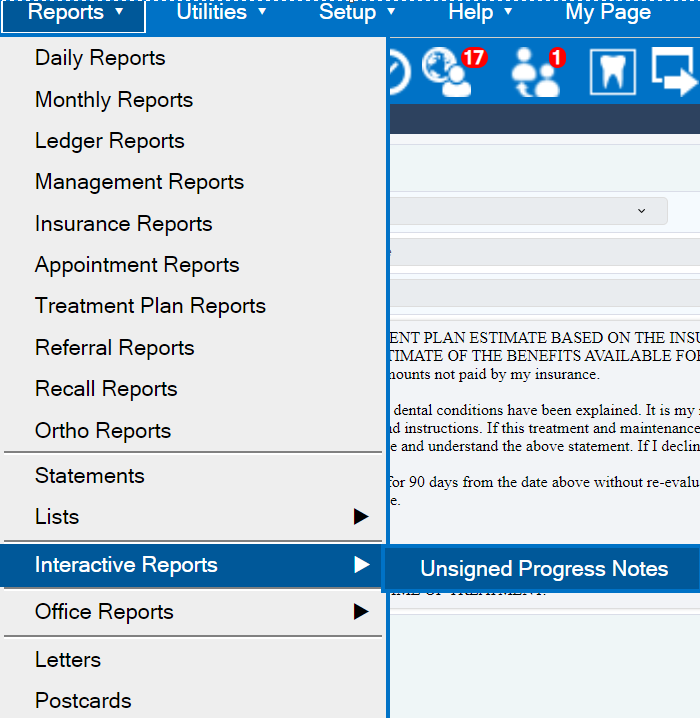The width and height of the screenshot is (700, 718).
Task: Open the patient group icon with badge 1
Action: (x=537, y=71)
